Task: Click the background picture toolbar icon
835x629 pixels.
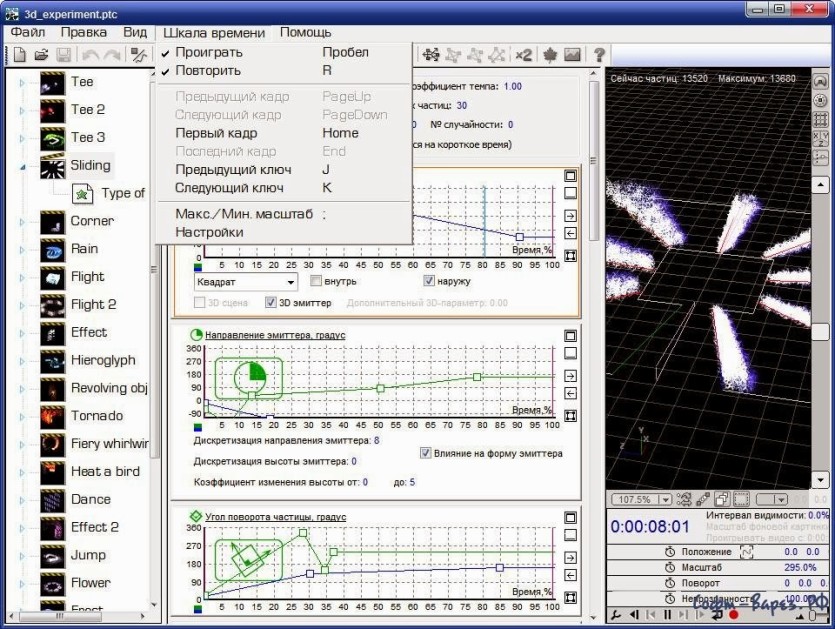Action: point(572,54)
